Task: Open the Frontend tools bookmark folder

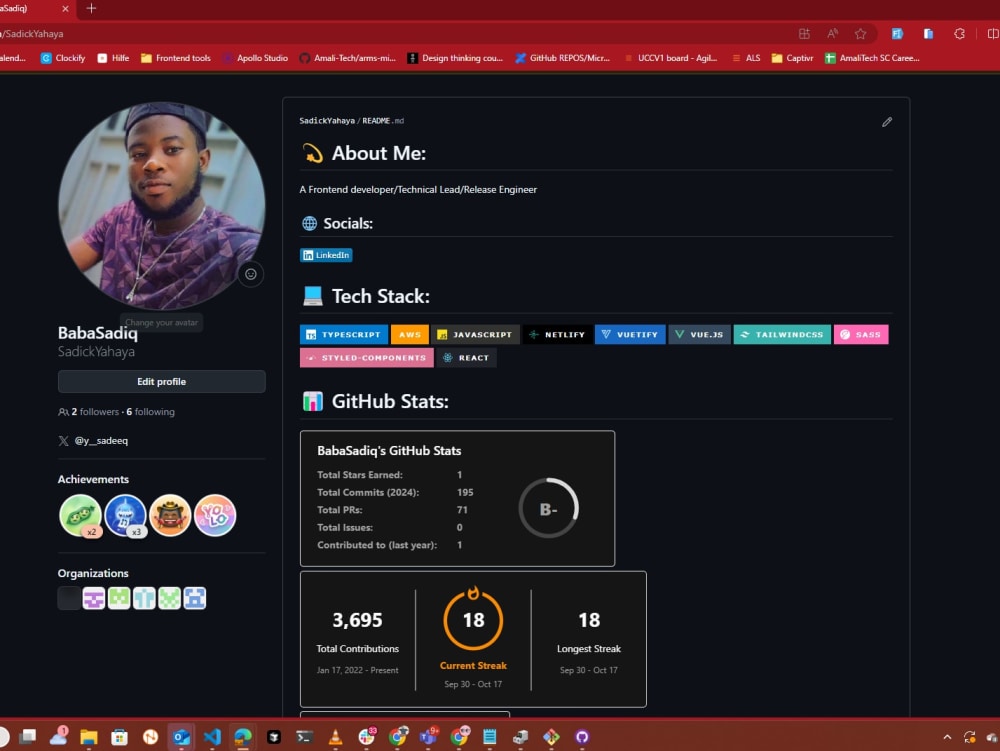Action: (x=175, y=58)
